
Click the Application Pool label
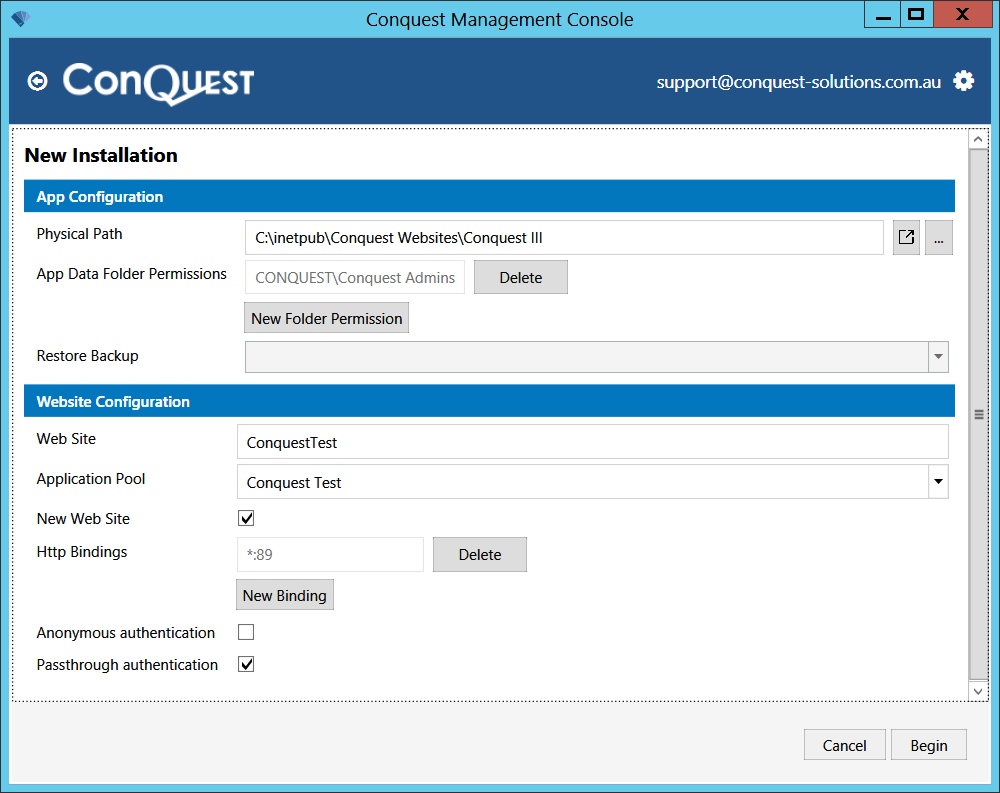coord(91,478)
